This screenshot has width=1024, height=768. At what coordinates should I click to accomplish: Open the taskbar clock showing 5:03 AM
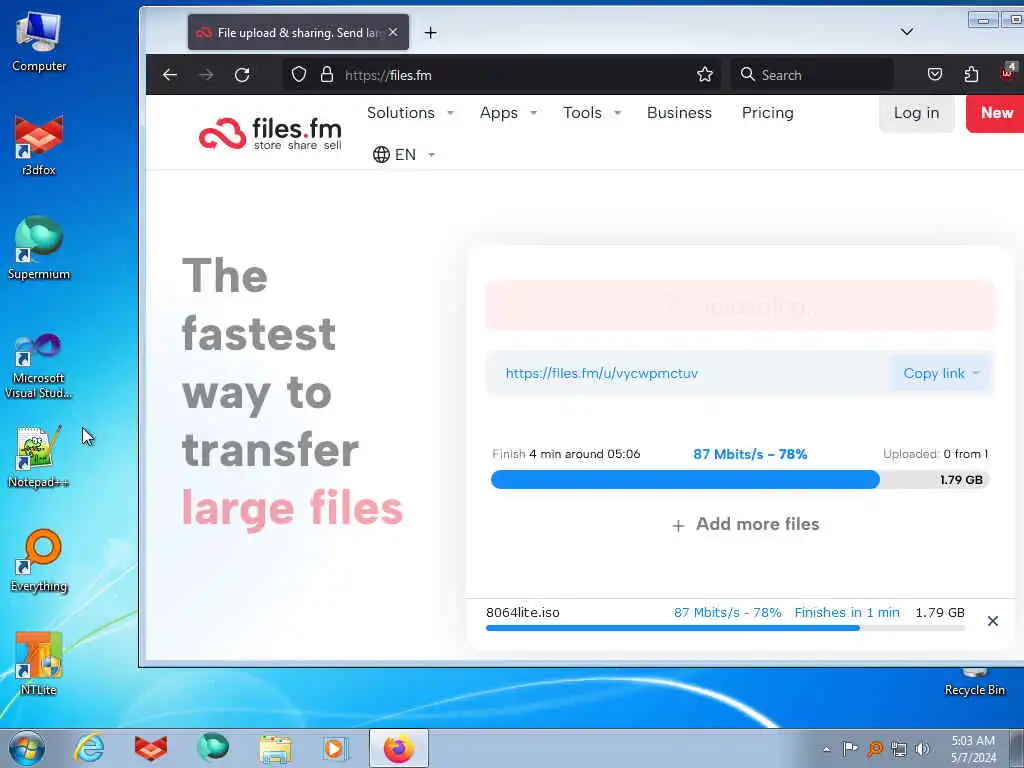(x=973, y=749)
